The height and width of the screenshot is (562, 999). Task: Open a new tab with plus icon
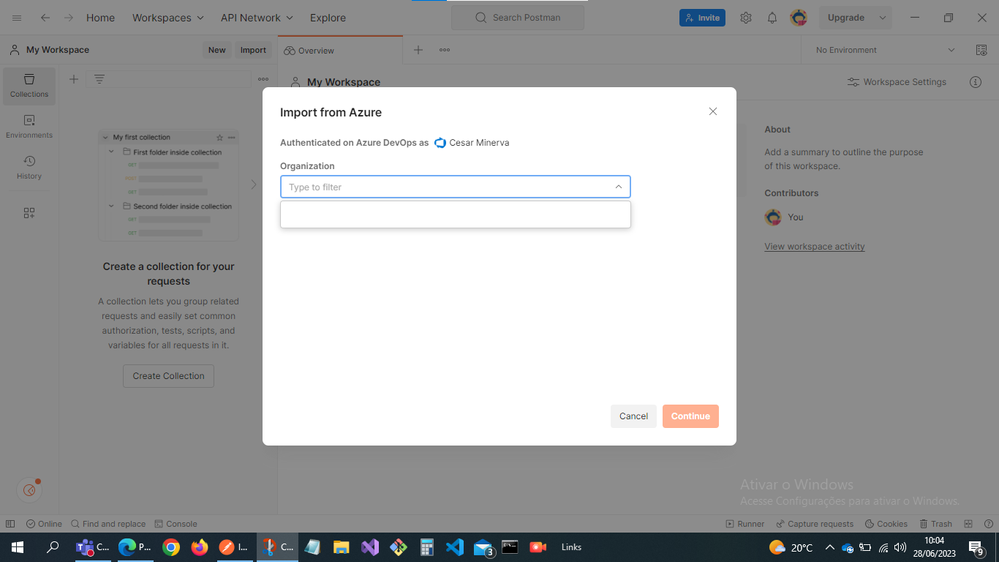(418, 50)
